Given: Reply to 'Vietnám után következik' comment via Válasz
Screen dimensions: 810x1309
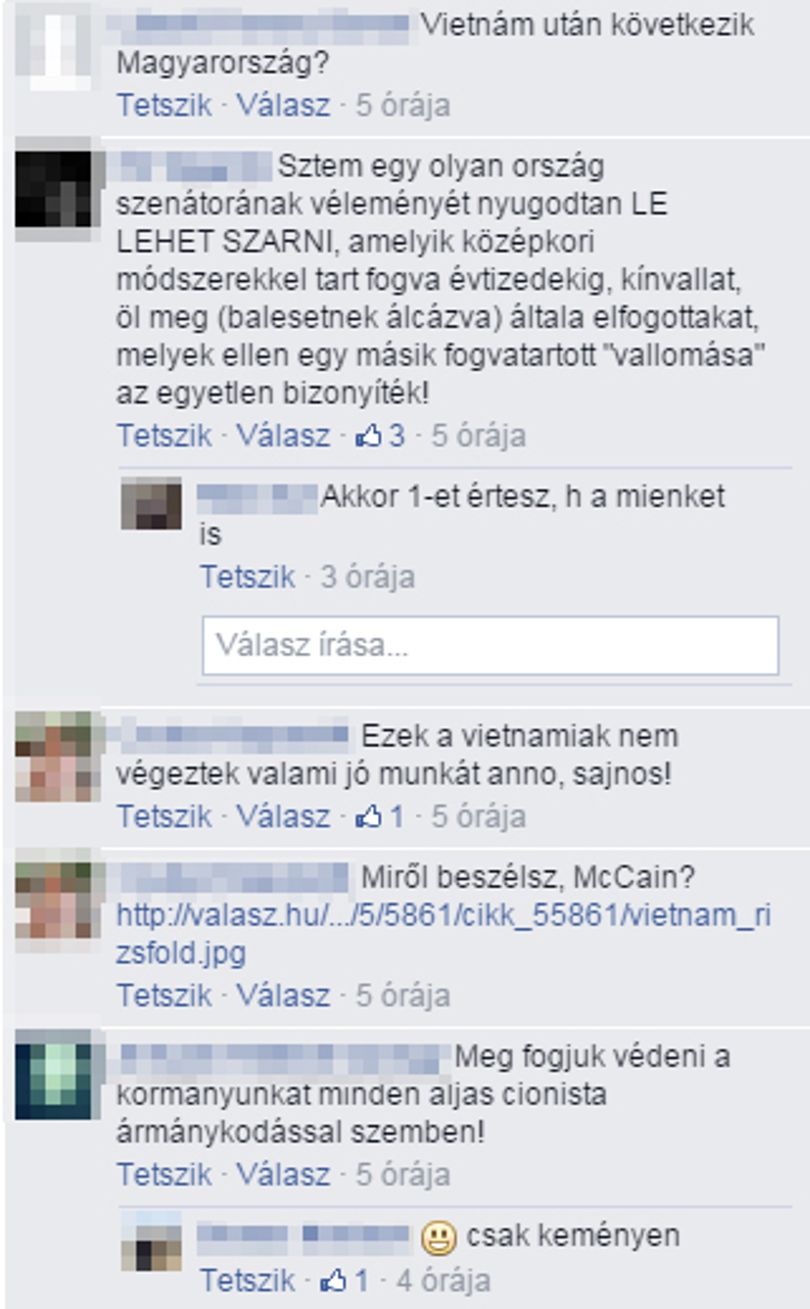Looking at the screenshot, I should [x=282, y=105].
